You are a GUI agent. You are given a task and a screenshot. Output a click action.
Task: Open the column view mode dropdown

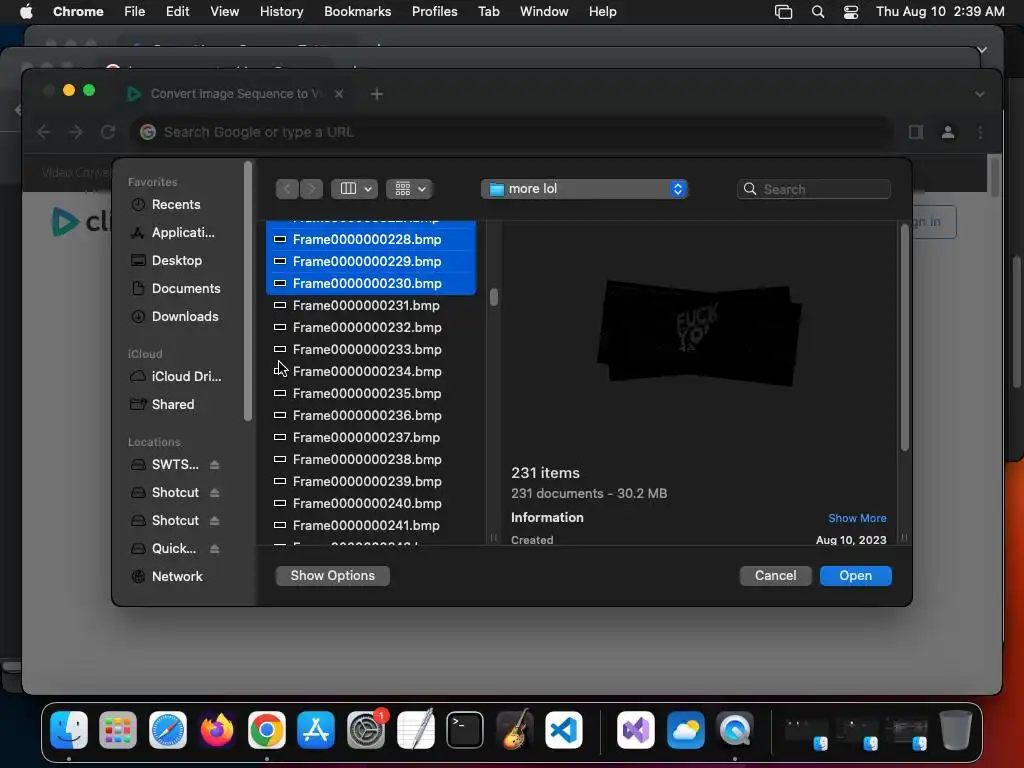(355, 189)
